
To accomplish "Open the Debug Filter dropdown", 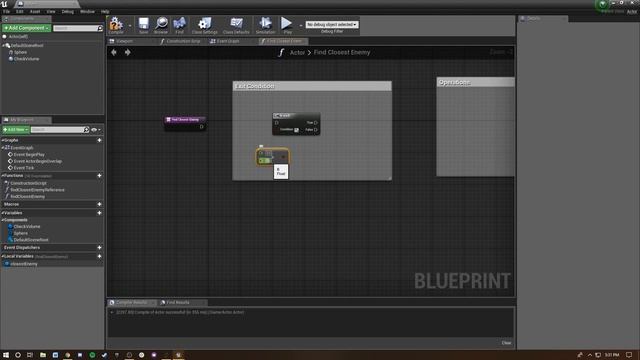I will pyautogui.click(x=332, y=24).
